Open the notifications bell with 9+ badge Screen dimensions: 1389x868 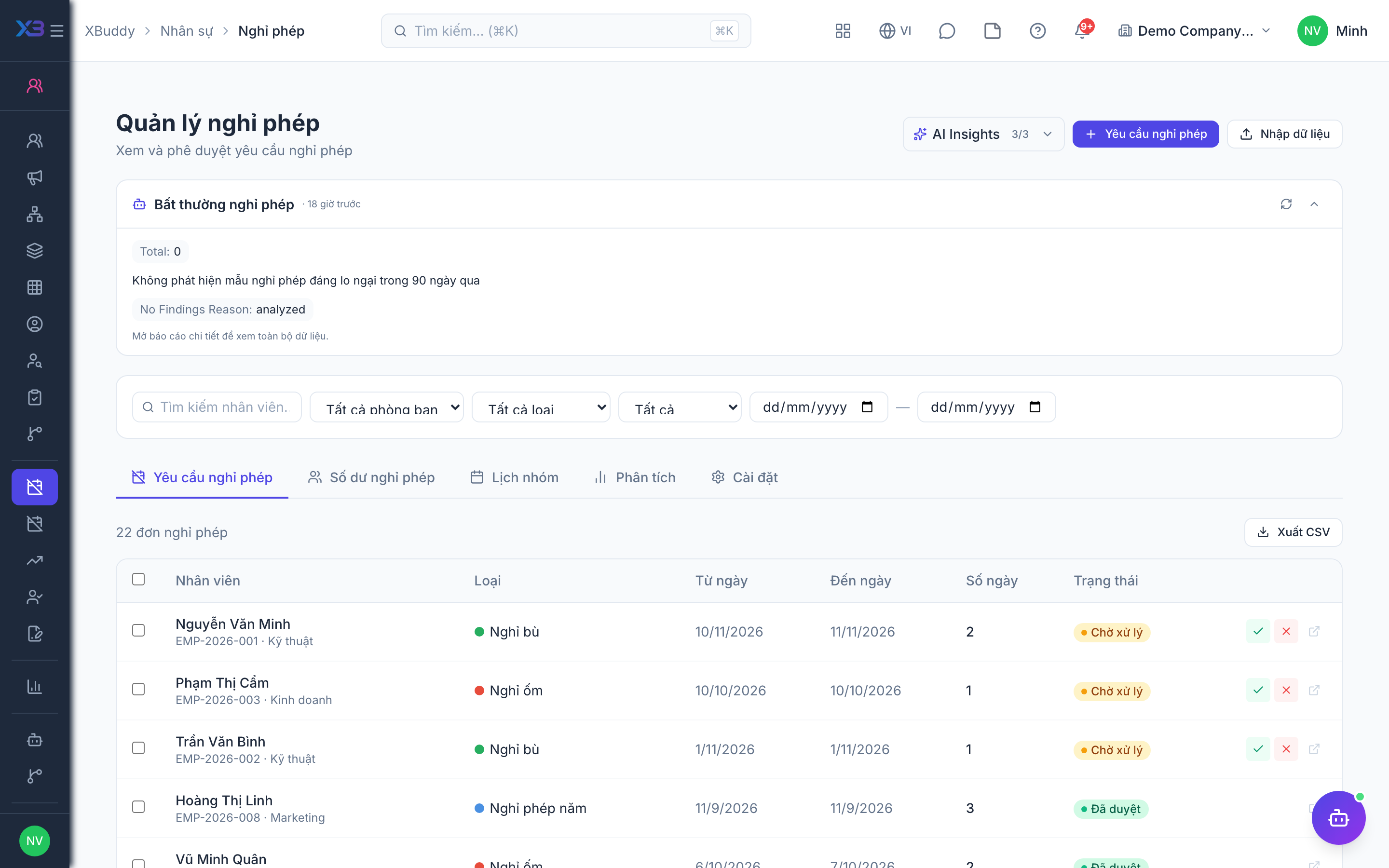(1082, 31)
